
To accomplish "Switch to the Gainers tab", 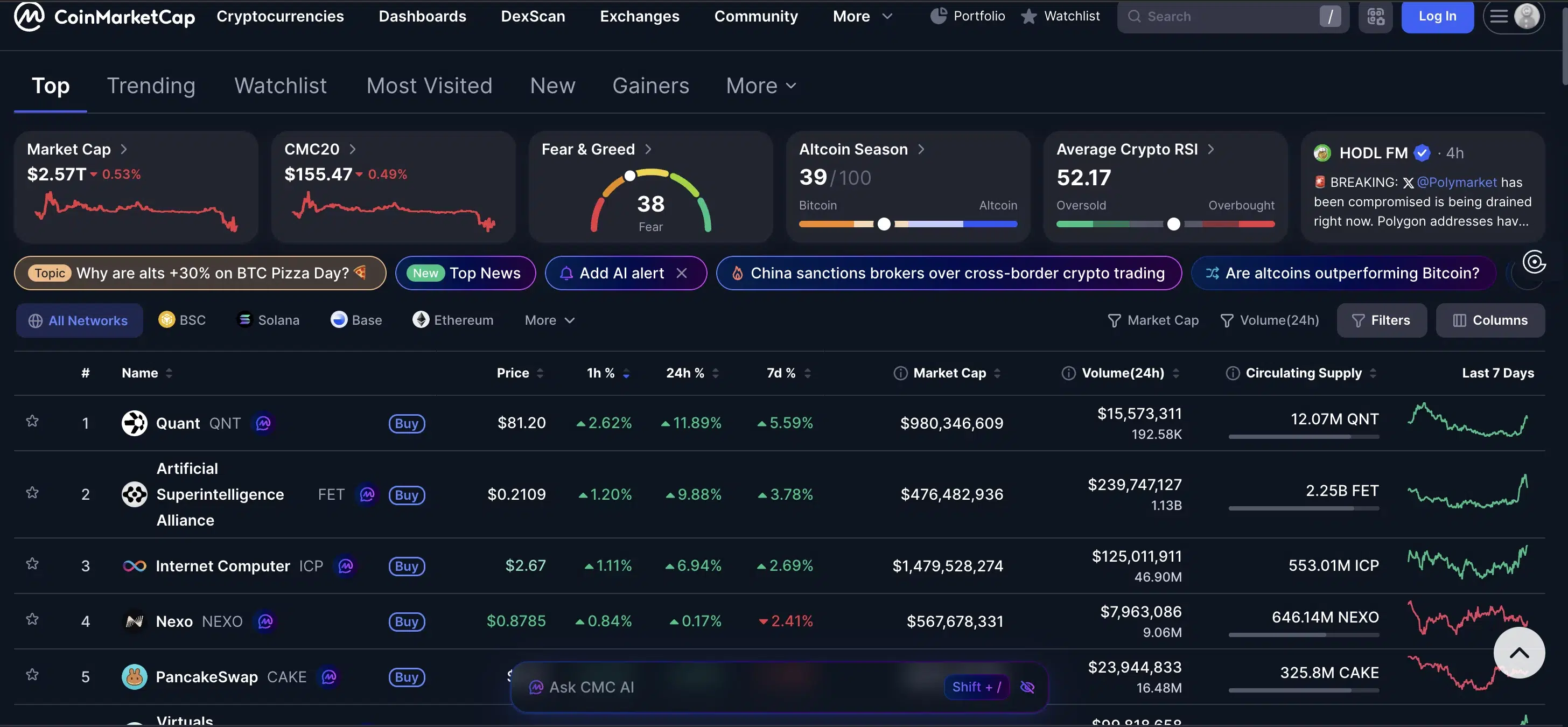I will point(650,86).
